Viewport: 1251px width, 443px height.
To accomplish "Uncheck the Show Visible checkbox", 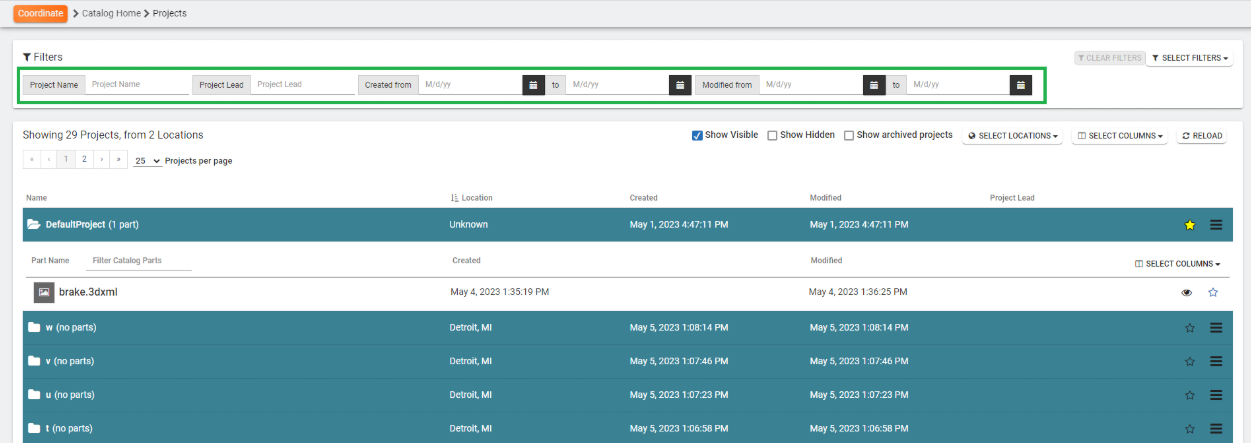I will point(697,135).
